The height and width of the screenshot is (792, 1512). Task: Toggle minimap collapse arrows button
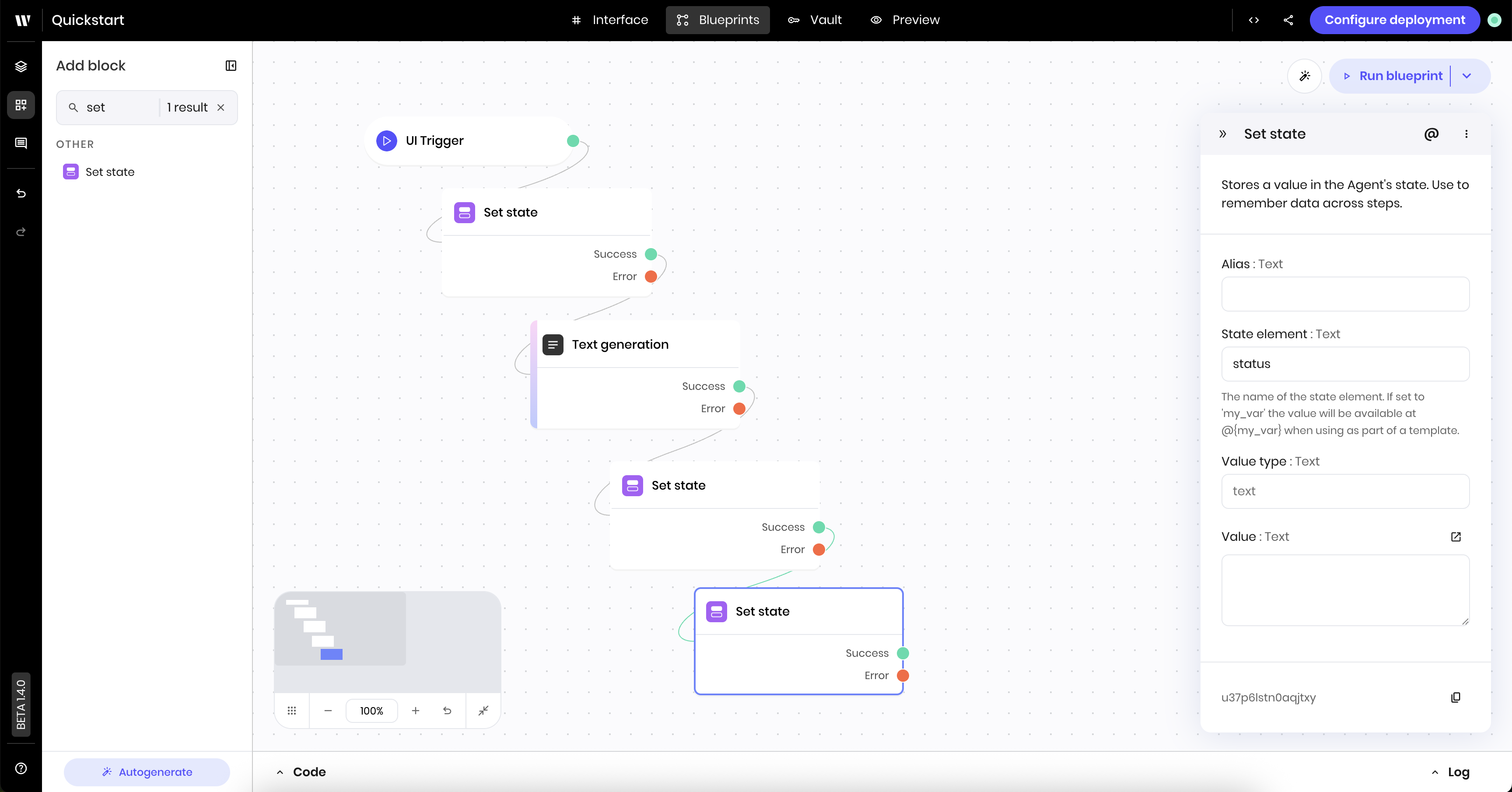[483, 710]
